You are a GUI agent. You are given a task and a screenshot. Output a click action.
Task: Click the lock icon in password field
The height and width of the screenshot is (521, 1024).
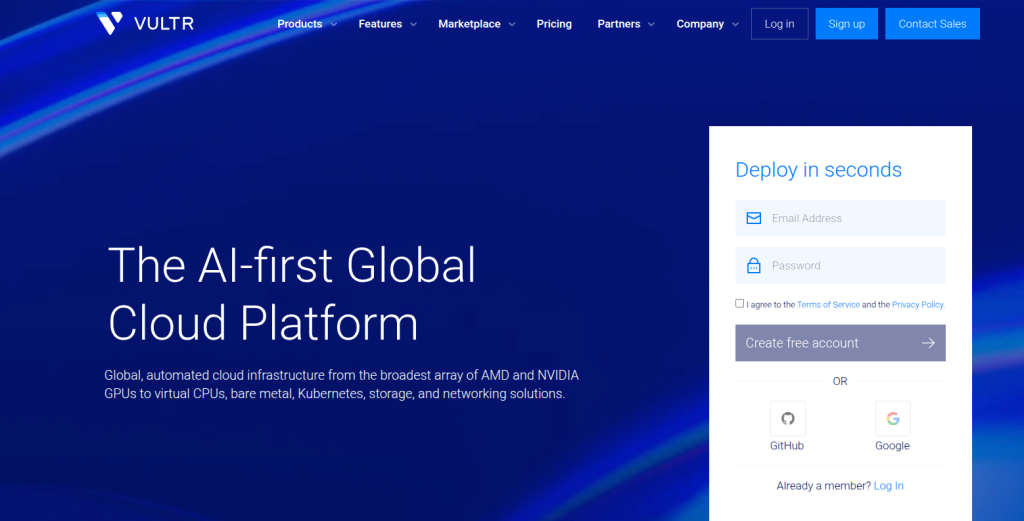tap(754, 266)
